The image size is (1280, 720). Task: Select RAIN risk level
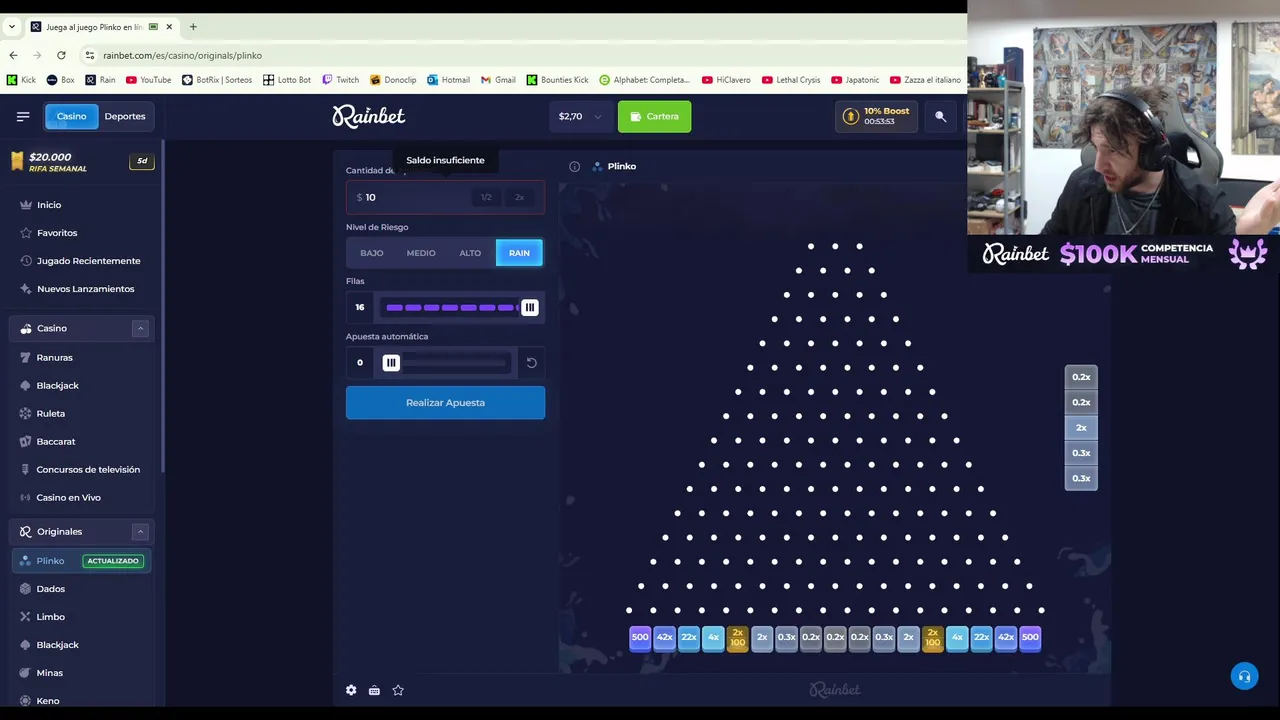tap(519, 253)
